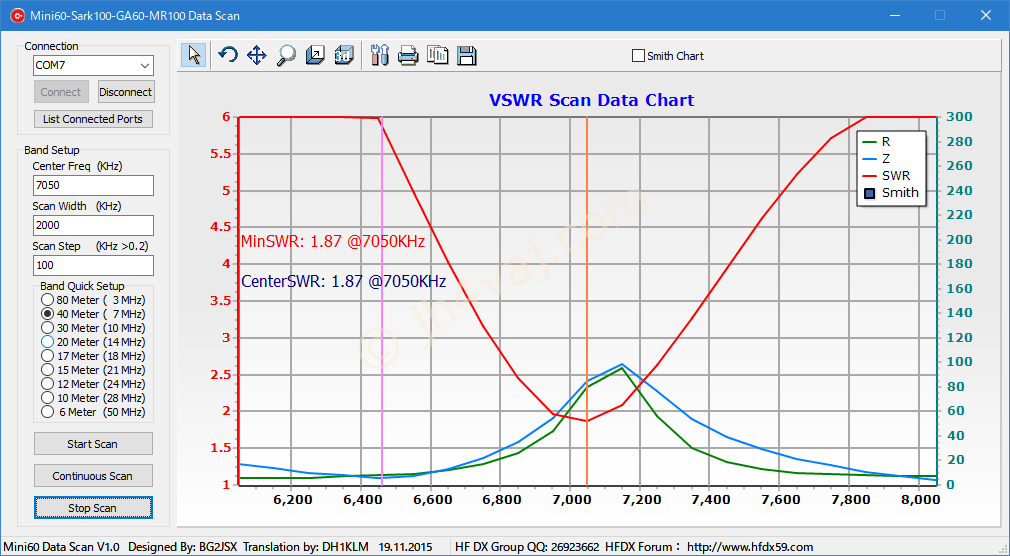Open the COM7 port dropdown
The image size is (1010, 556).
click(x=144, y=65)
